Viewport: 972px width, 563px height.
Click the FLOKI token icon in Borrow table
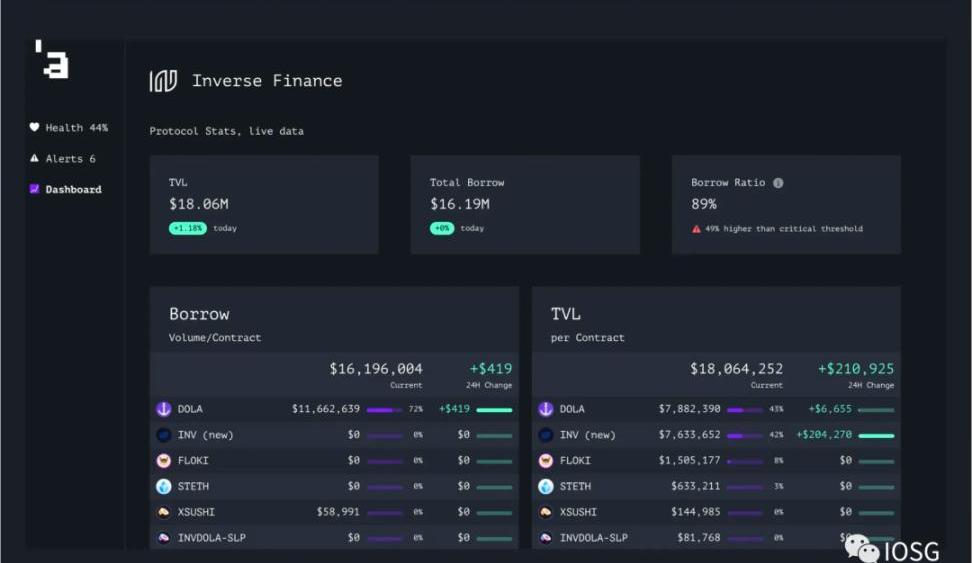click(x=164, y=461)
